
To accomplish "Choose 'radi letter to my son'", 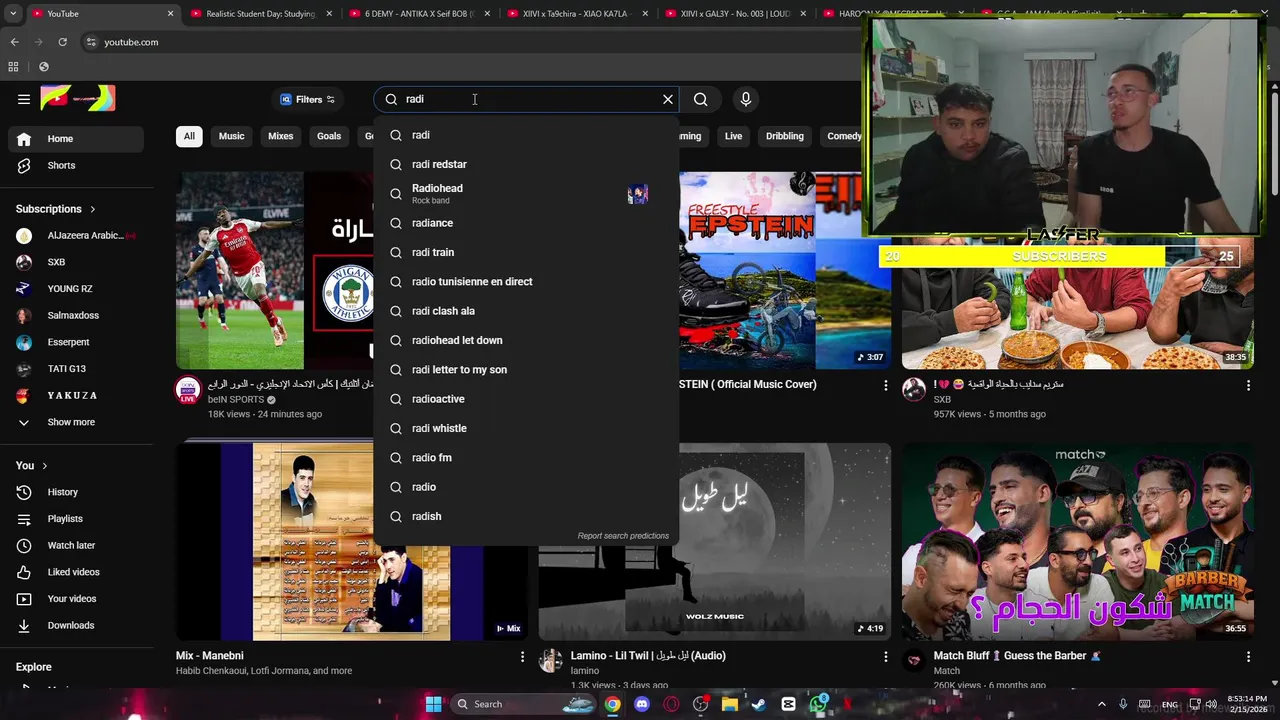I will point(527,370).
